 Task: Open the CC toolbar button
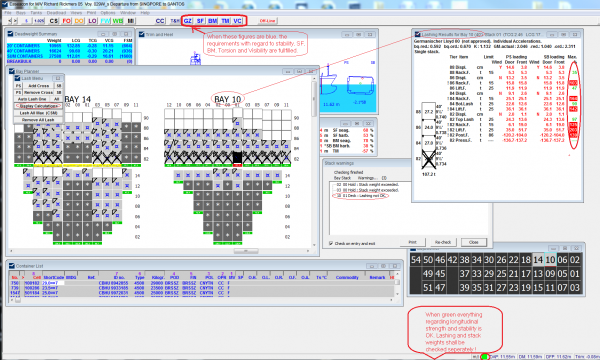click(160, 21)
